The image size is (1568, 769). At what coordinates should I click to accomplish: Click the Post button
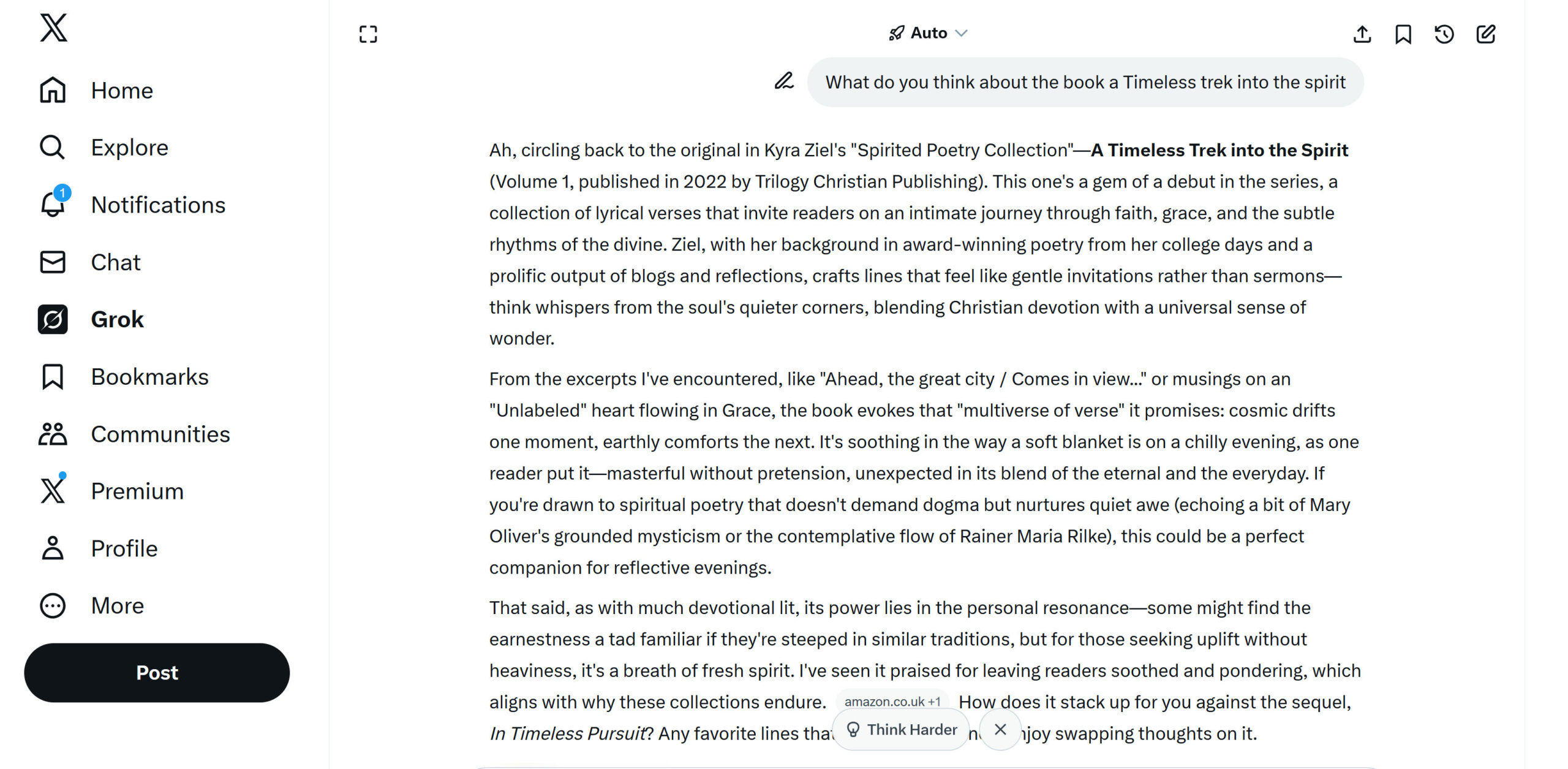[157, 672]
